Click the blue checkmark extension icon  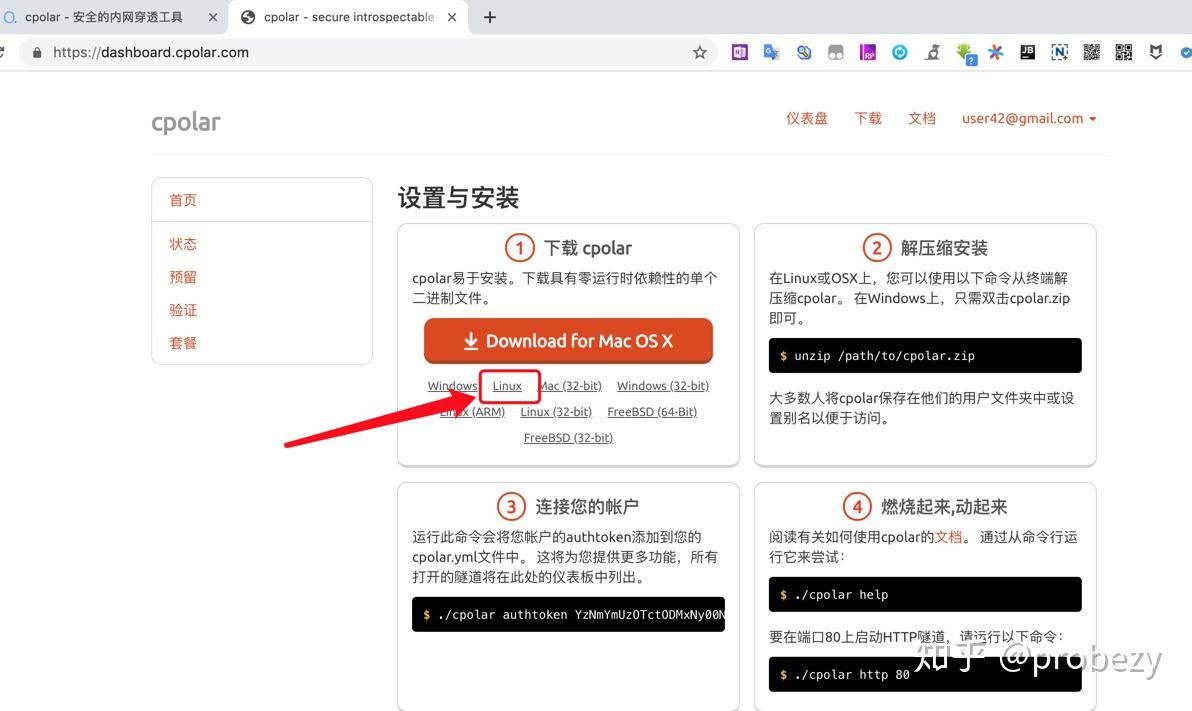[1187, 52]
